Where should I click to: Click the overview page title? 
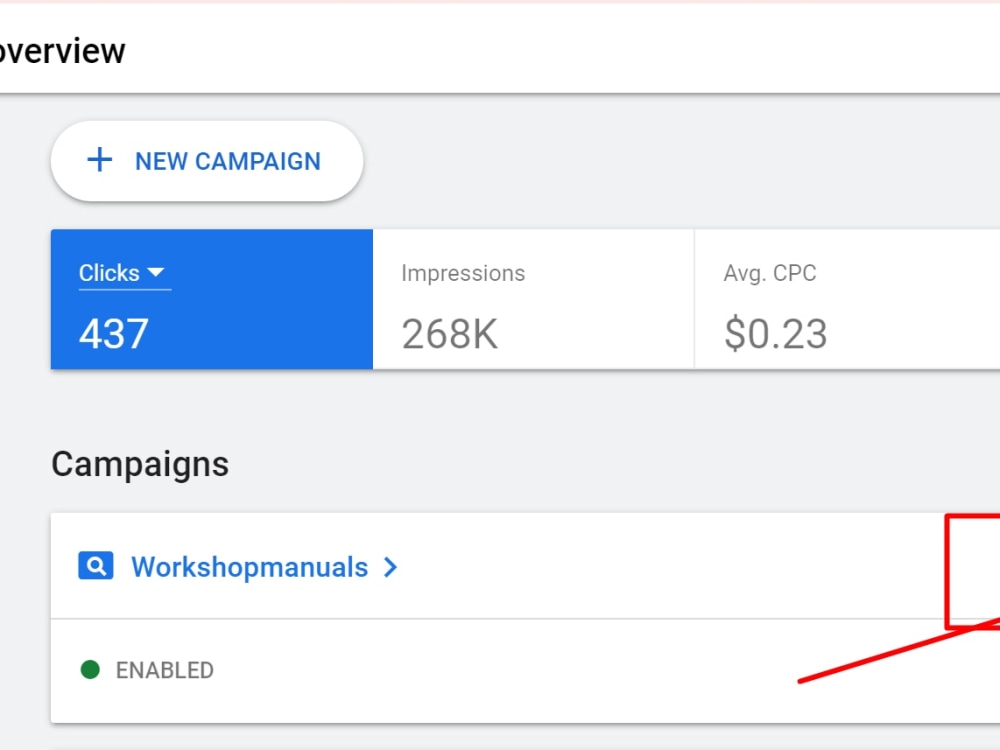point(62,51)
